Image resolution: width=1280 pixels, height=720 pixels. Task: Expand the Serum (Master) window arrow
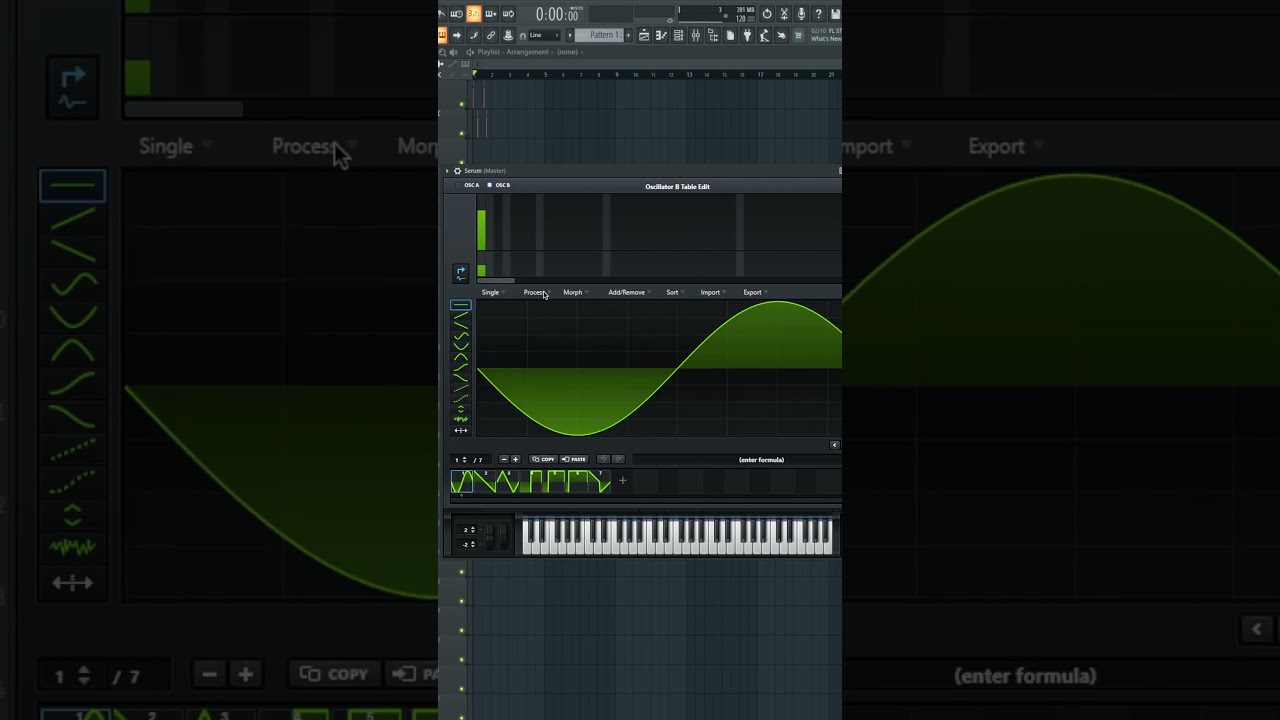point(448,171)
